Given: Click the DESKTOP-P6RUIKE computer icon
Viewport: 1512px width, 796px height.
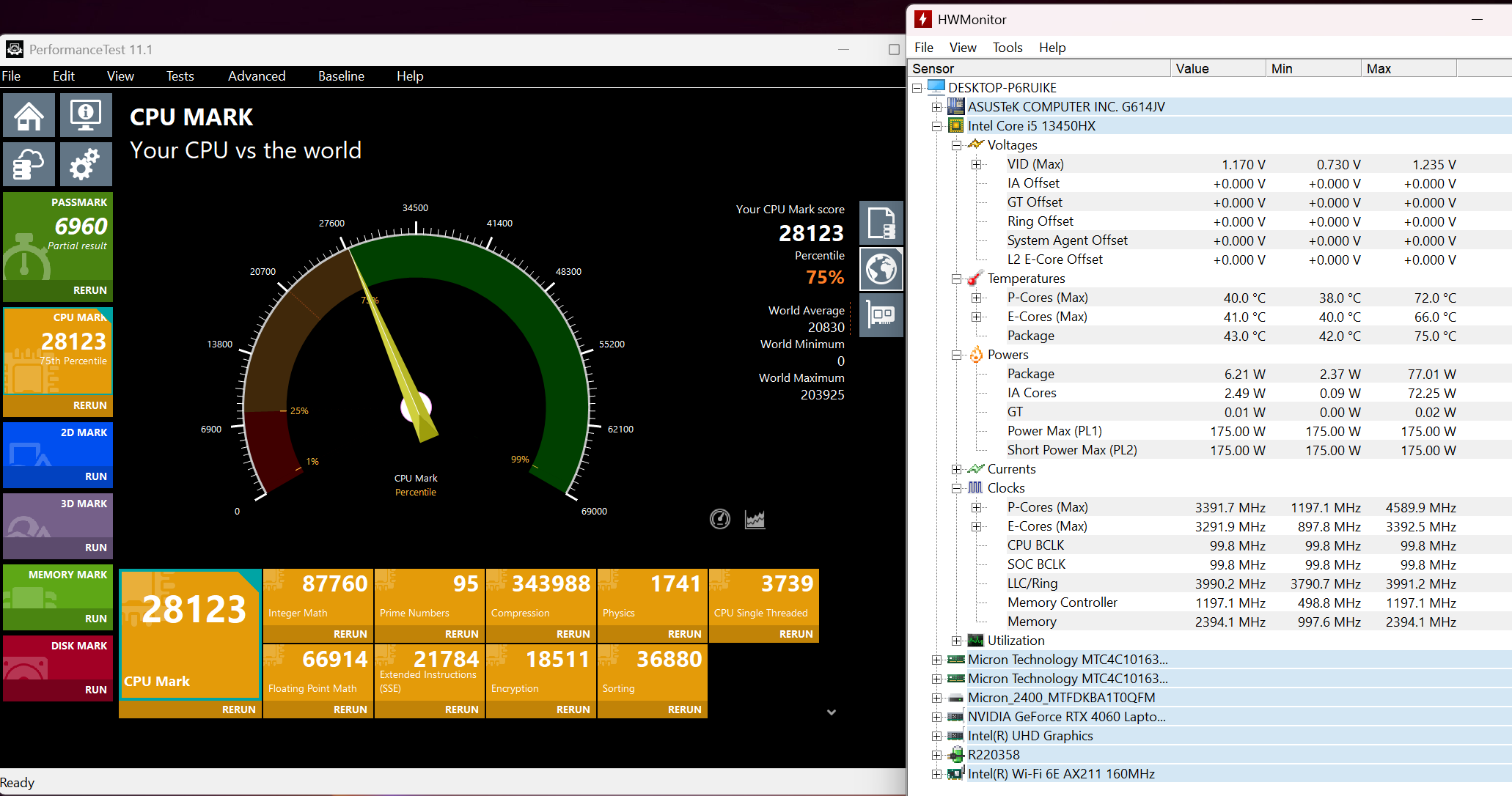Looking at the screenshot, I should tap(936, 87).
